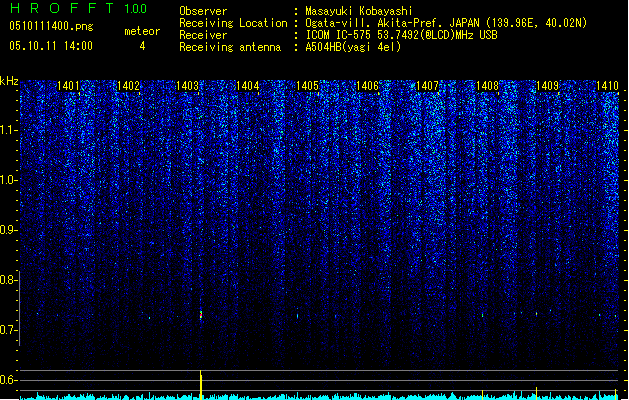Click the 1.0 kHz axis label
This screenshot has width=629, height=400.
[7, 180]
